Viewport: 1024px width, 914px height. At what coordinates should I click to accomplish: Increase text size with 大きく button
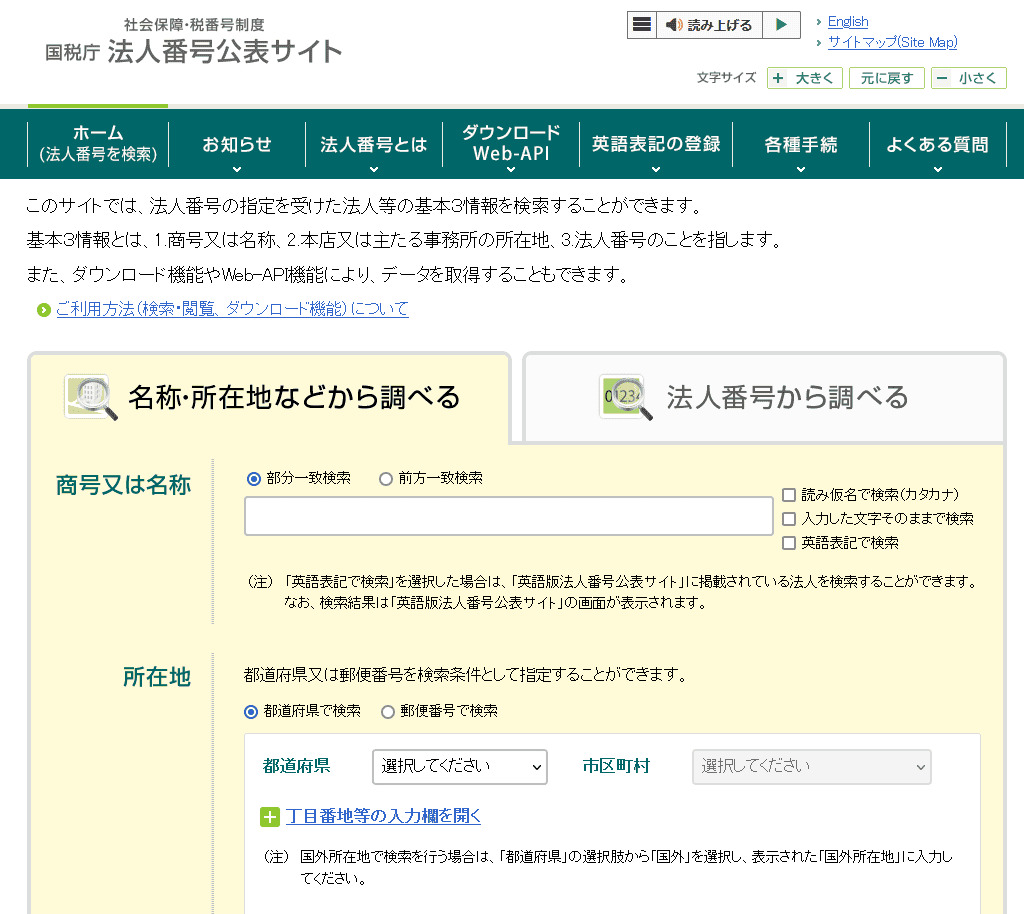[805, 78]
